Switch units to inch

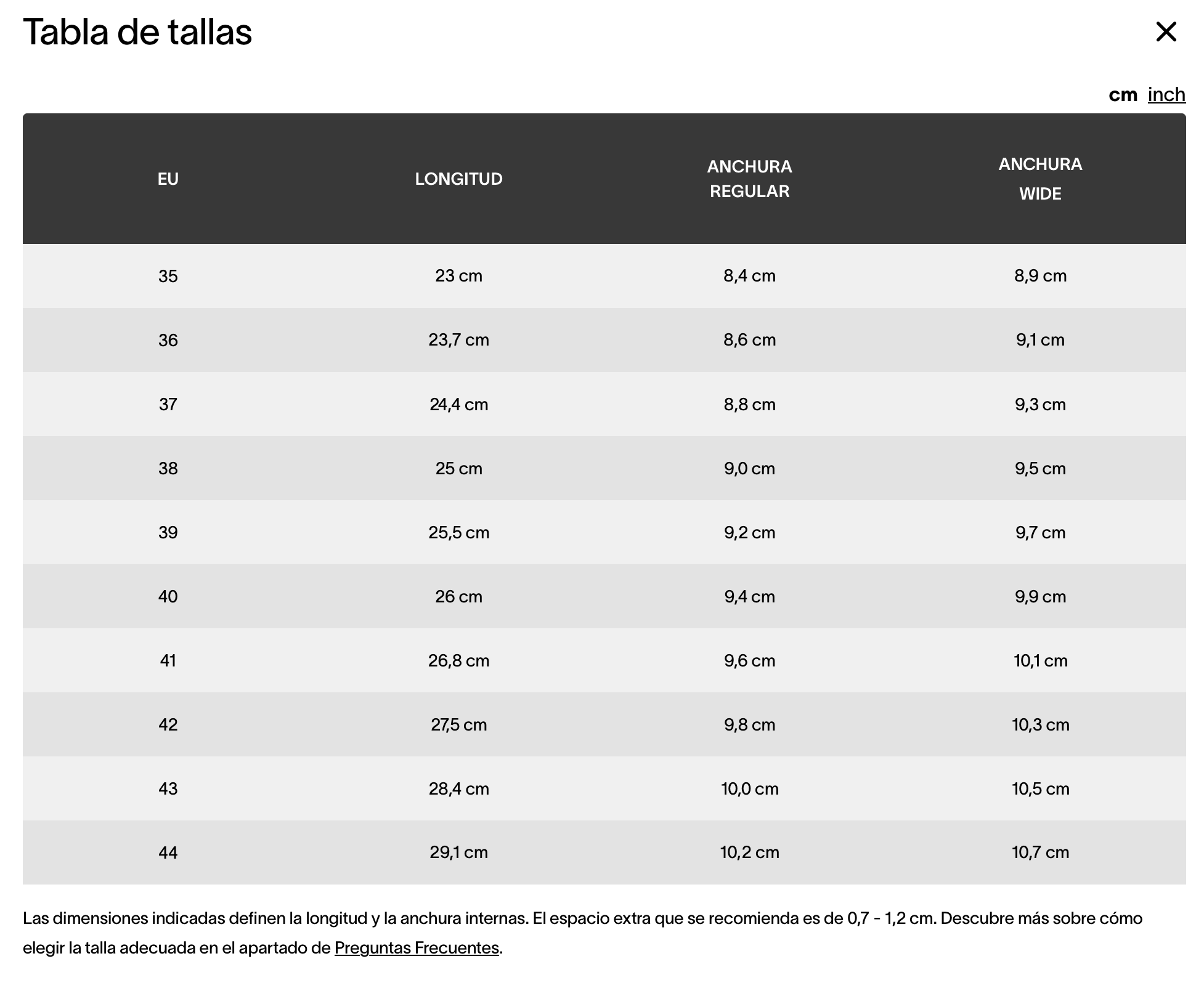1166,95
